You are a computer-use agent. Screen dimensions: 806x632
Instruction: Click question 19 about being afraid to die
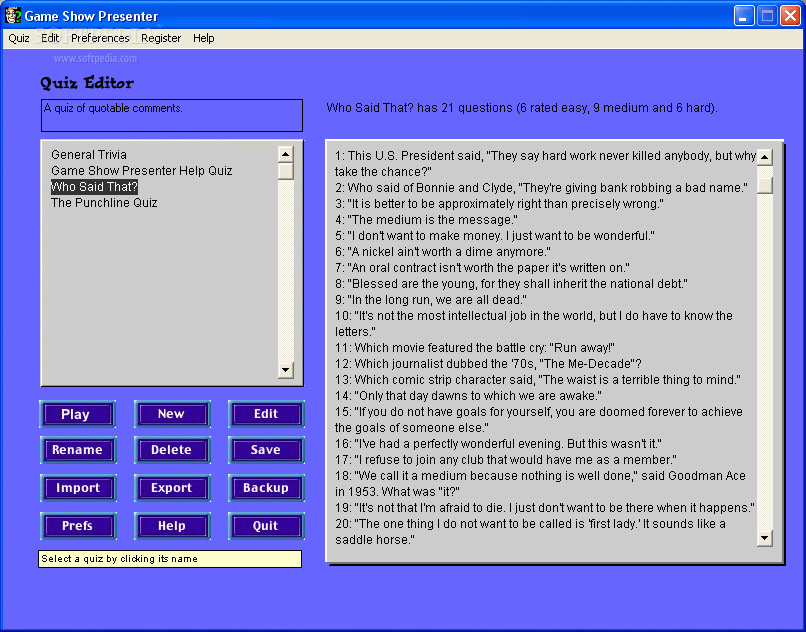click(x=545, y=508)
